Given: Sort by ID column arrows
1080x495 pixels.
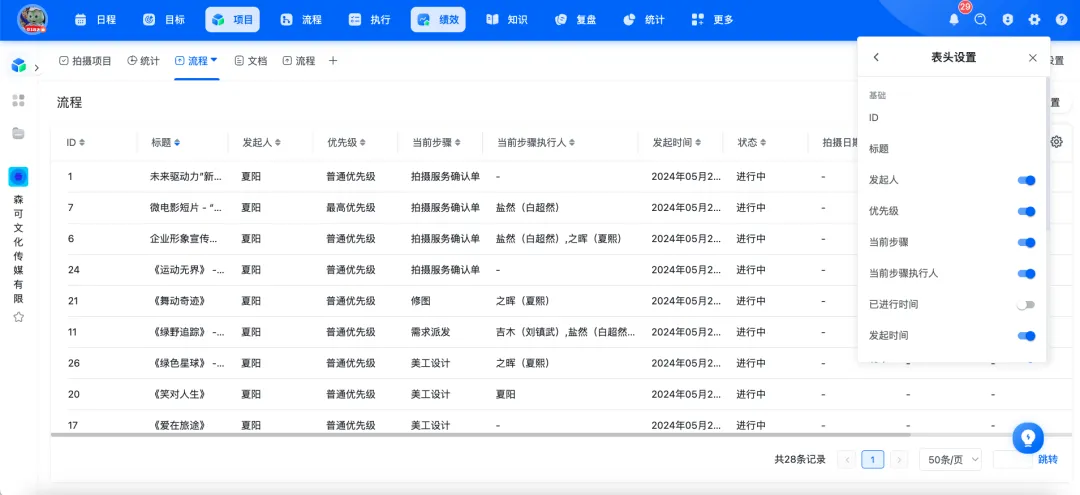Looking at the screenshot, I should (82, 143).
